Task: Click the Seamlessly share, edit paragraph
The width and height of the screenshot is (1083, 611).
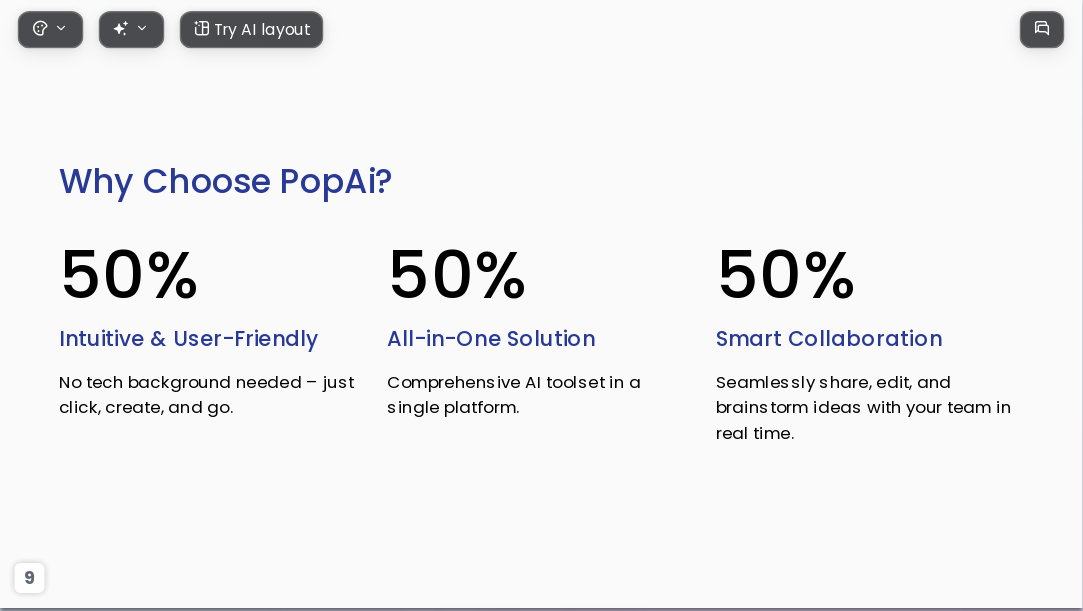Action: 863,408
